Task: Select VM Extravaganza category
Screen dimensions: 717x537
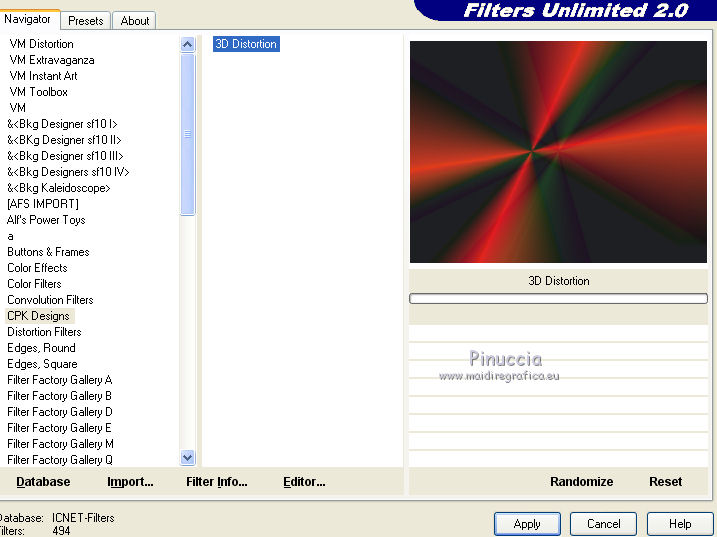Action: coord(52,60)
